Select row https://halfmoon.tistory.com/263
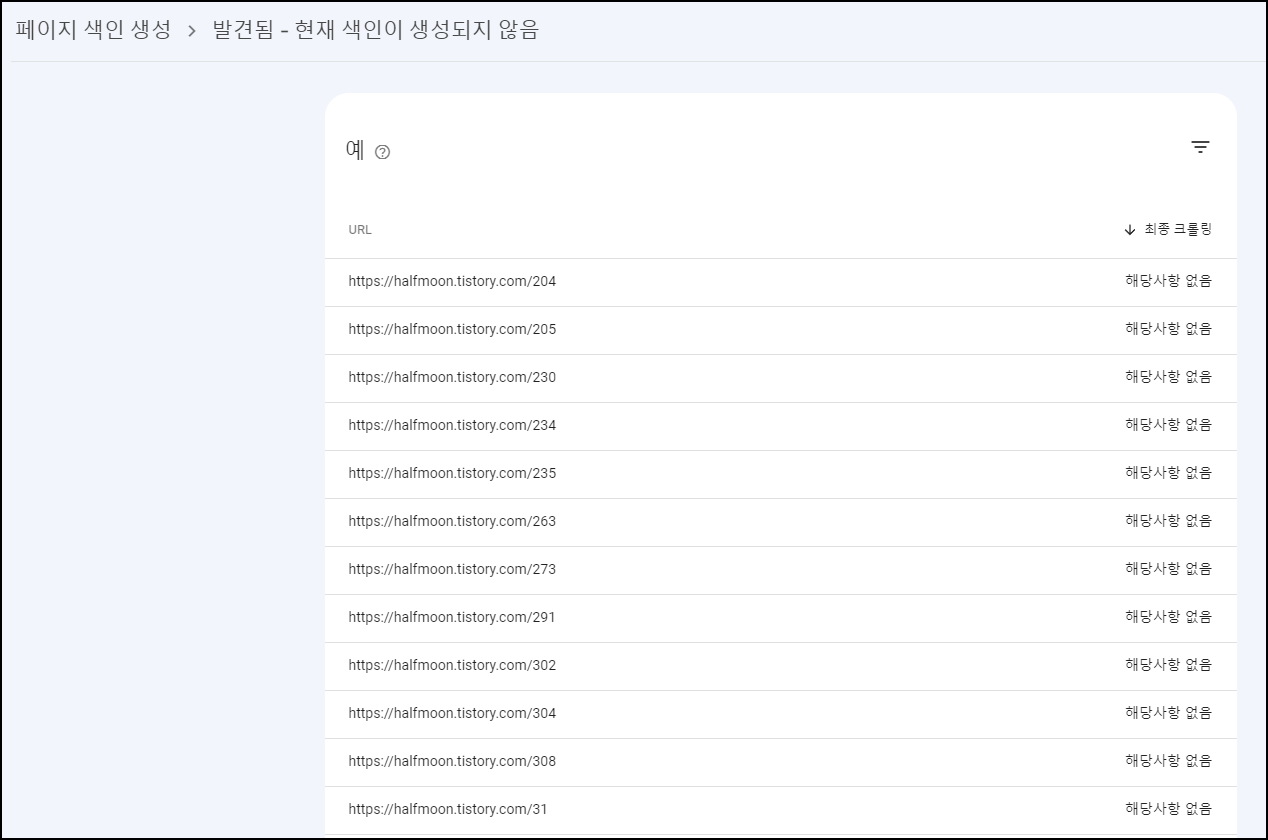This screenshot has height=840, width=1268. point(780,522)
